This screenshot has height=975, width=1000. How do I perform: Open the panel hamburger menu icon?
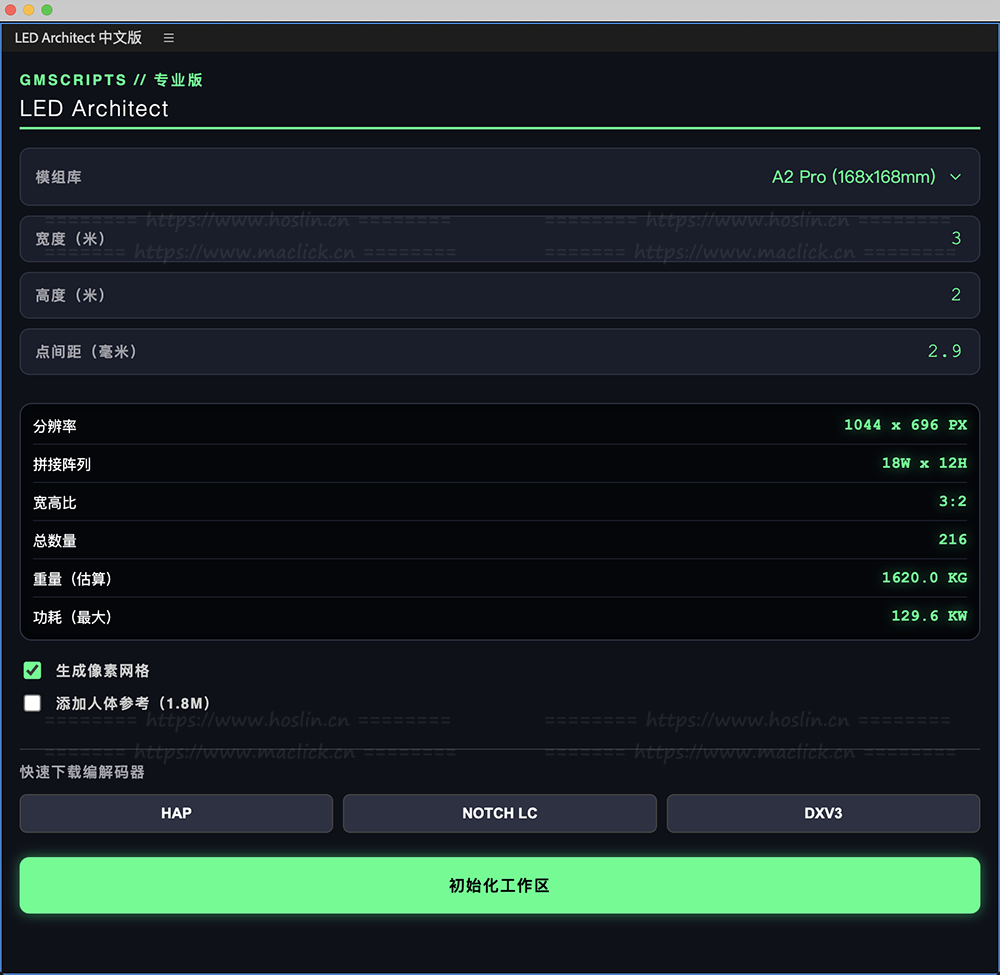pyautogui.click(x=169, y=38)
